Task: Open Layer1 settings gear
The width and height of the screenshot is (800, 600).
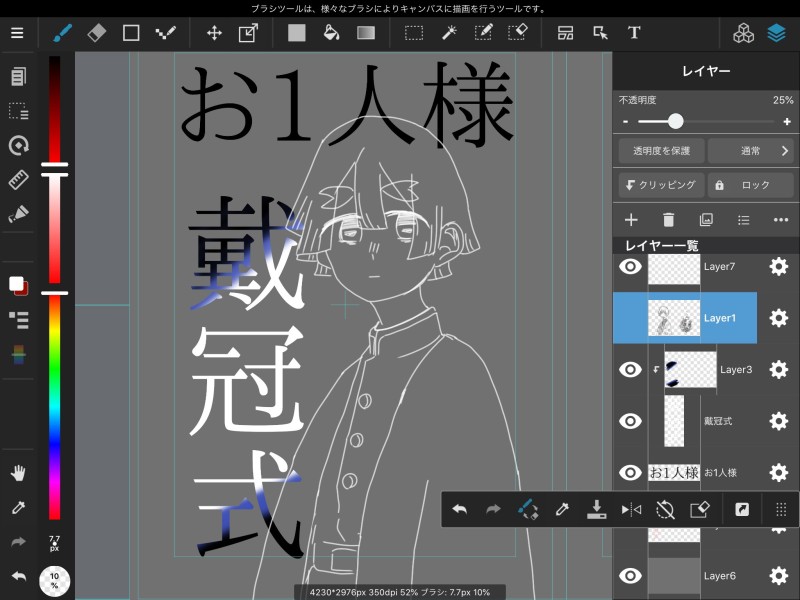Action: click(x=779, y=318)
